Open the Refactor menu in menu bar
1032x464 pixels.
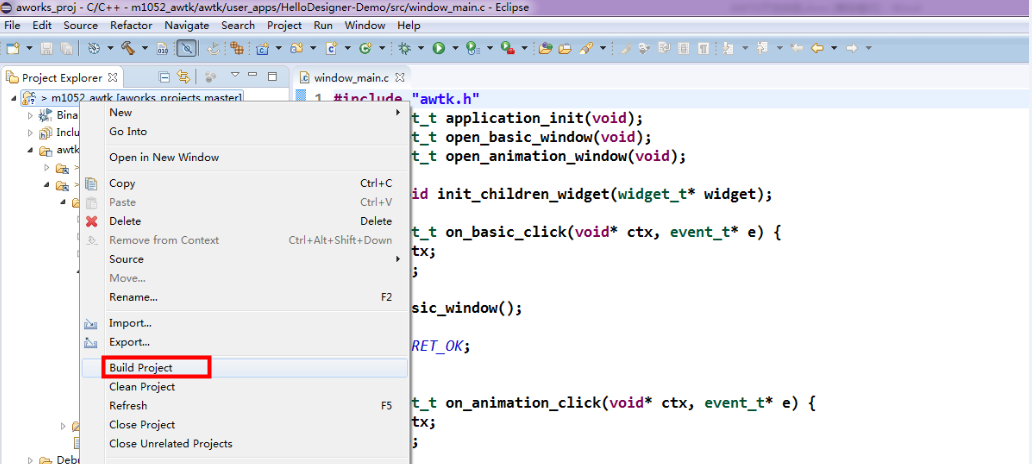click(x=131, y=25)
